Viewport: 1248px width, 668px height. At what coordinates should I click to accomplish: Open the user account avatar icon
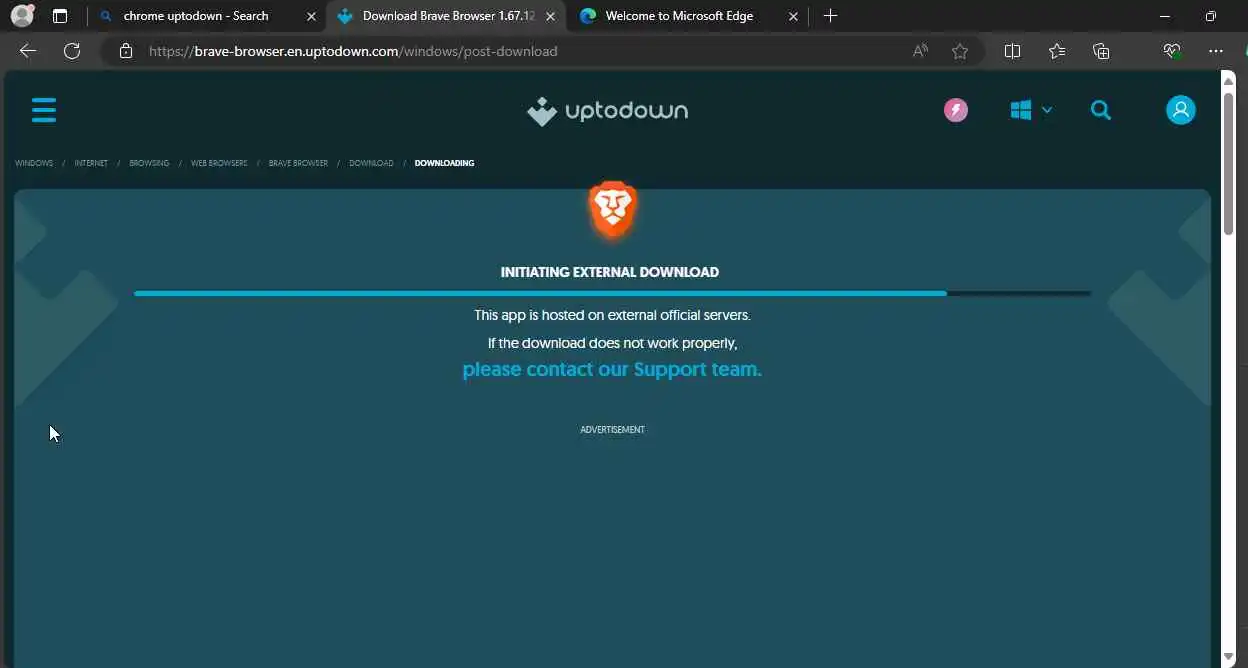point(1181,110)
